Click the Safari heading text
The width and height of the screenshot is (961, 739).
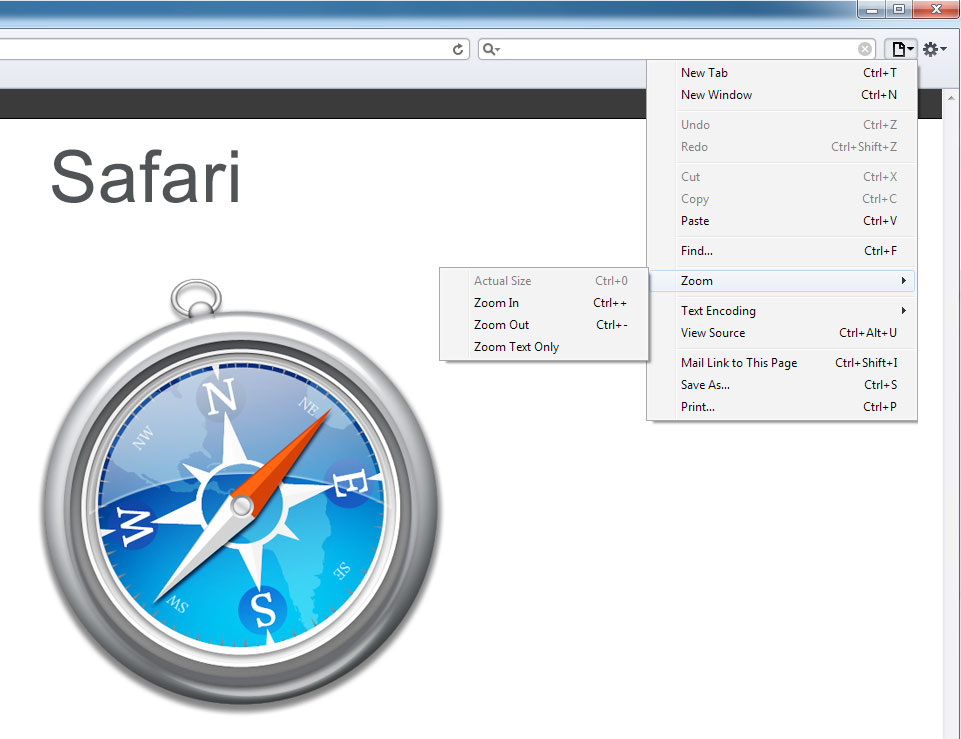(x=146, y=177)
